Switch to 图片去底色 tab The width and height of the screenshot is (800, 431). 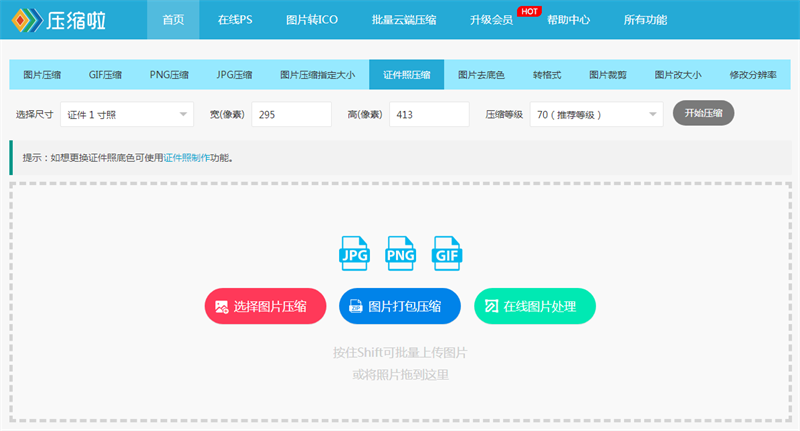481,74
